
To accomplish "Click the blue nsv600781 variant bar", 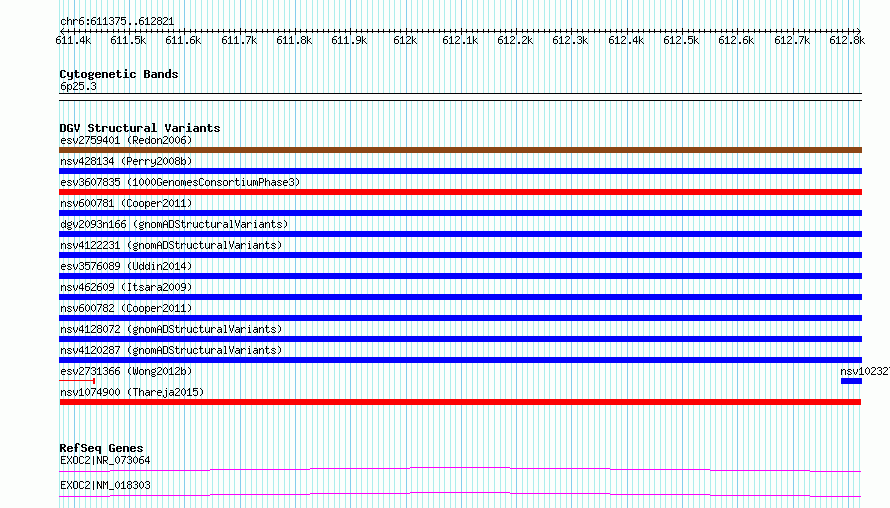I will [x=460, y=213].
